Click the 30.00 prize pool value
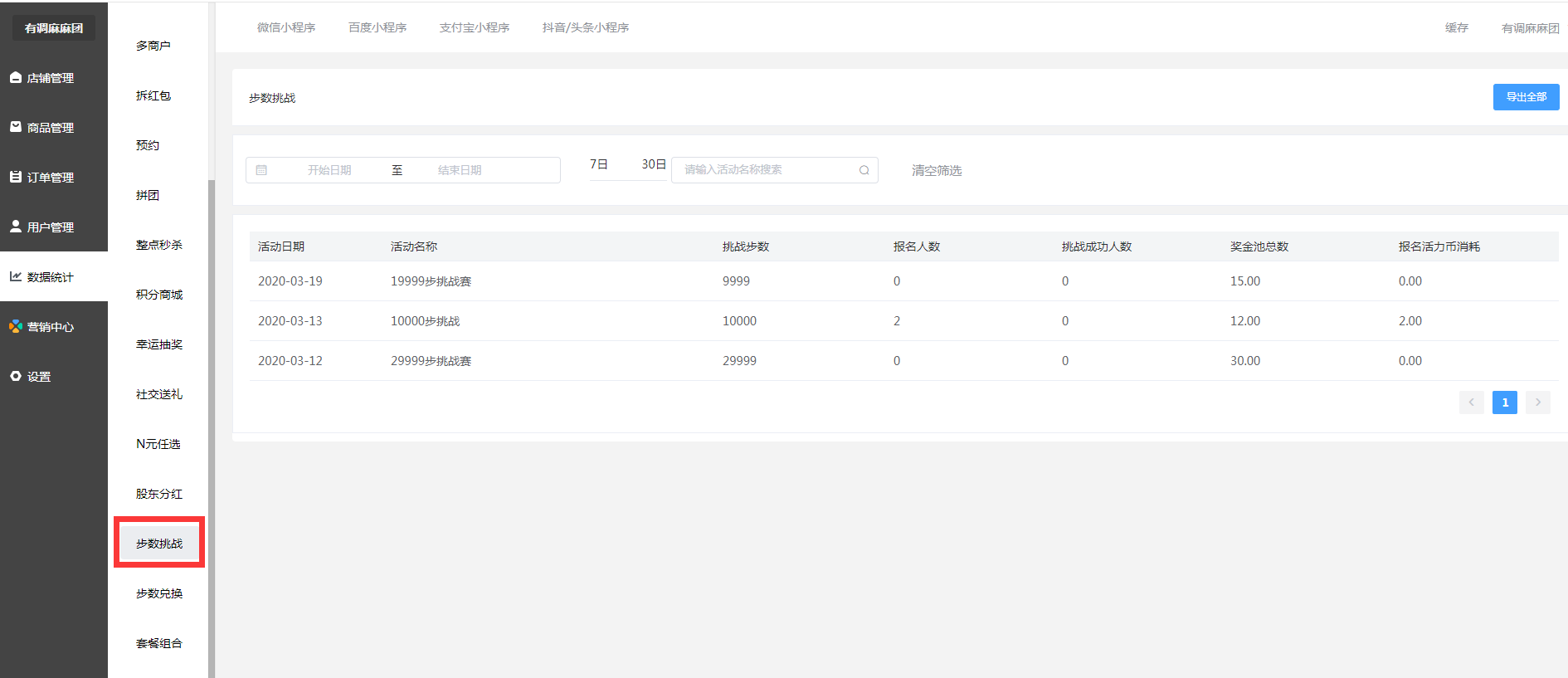This screenshot has width=1568, height=678. click(1245, 361)
